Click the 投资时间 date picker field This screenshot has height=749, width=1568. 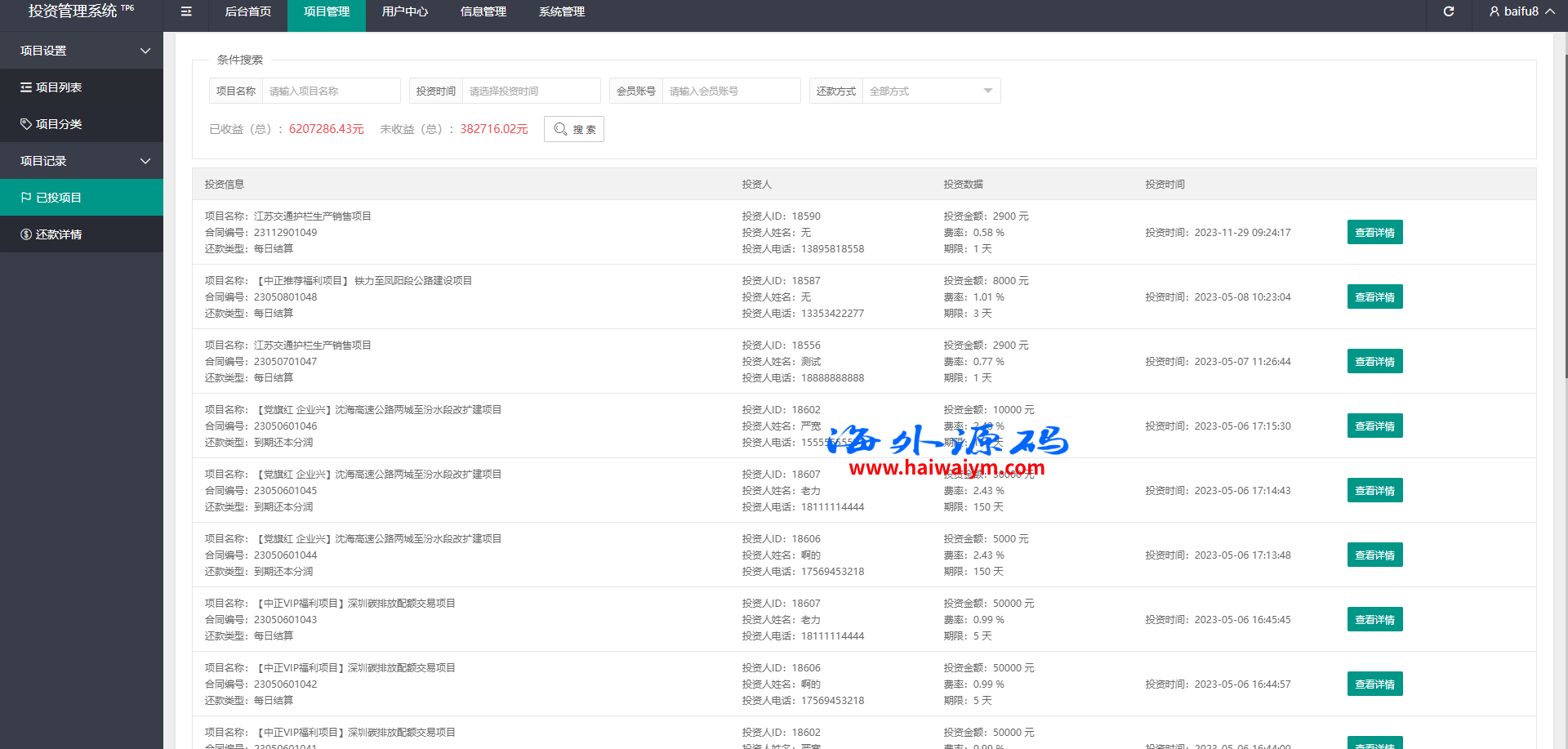(x=531, y=91)
